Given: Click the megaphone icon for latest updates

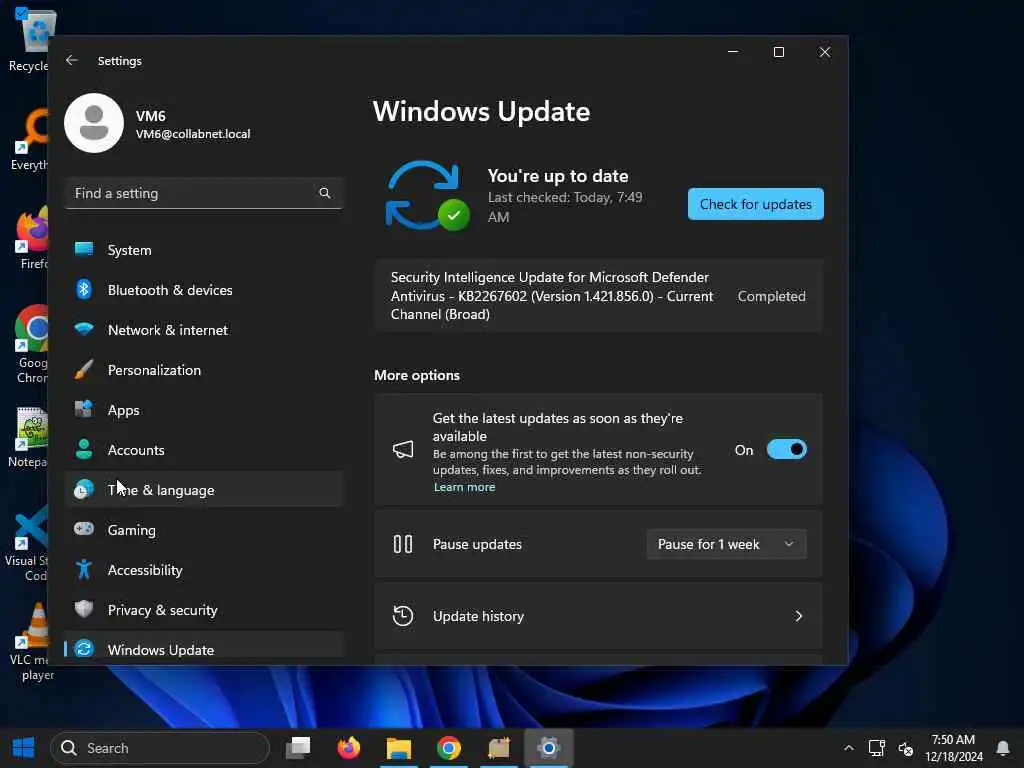Looking at the screenshot, I should 403,449.
